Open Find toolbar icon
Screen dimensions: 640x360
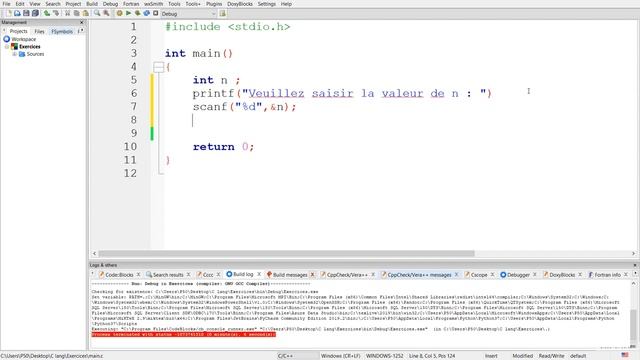click(97, 13)
